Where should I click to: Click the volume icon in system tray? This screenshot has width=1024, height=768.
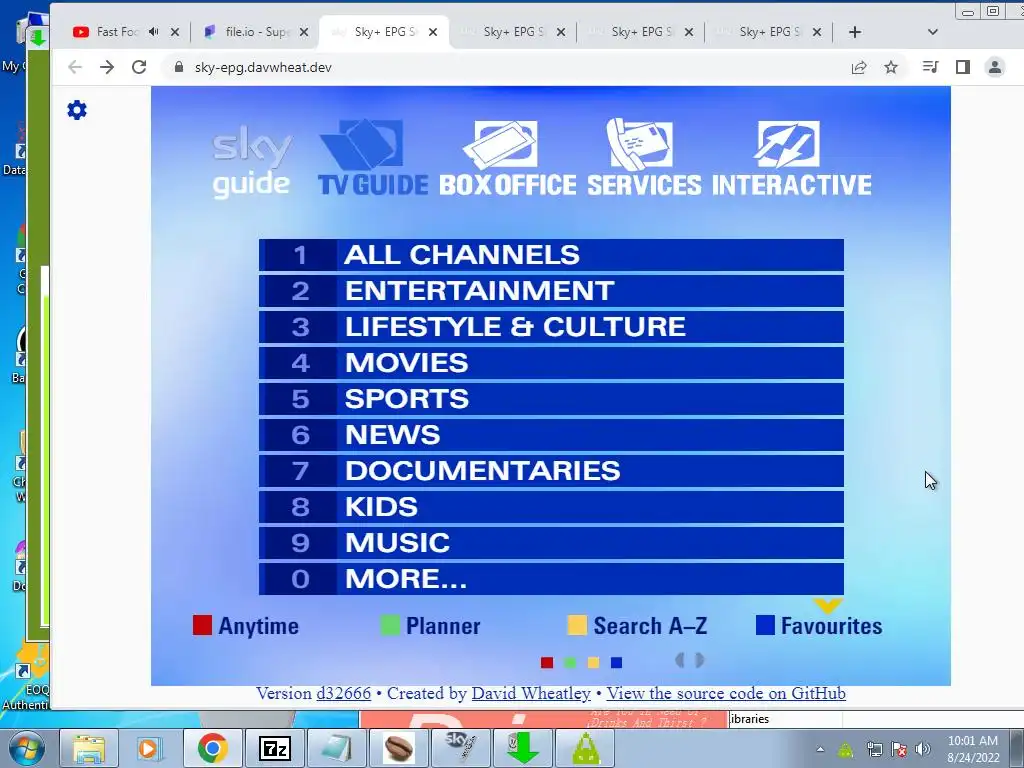[x=922, y=749]
